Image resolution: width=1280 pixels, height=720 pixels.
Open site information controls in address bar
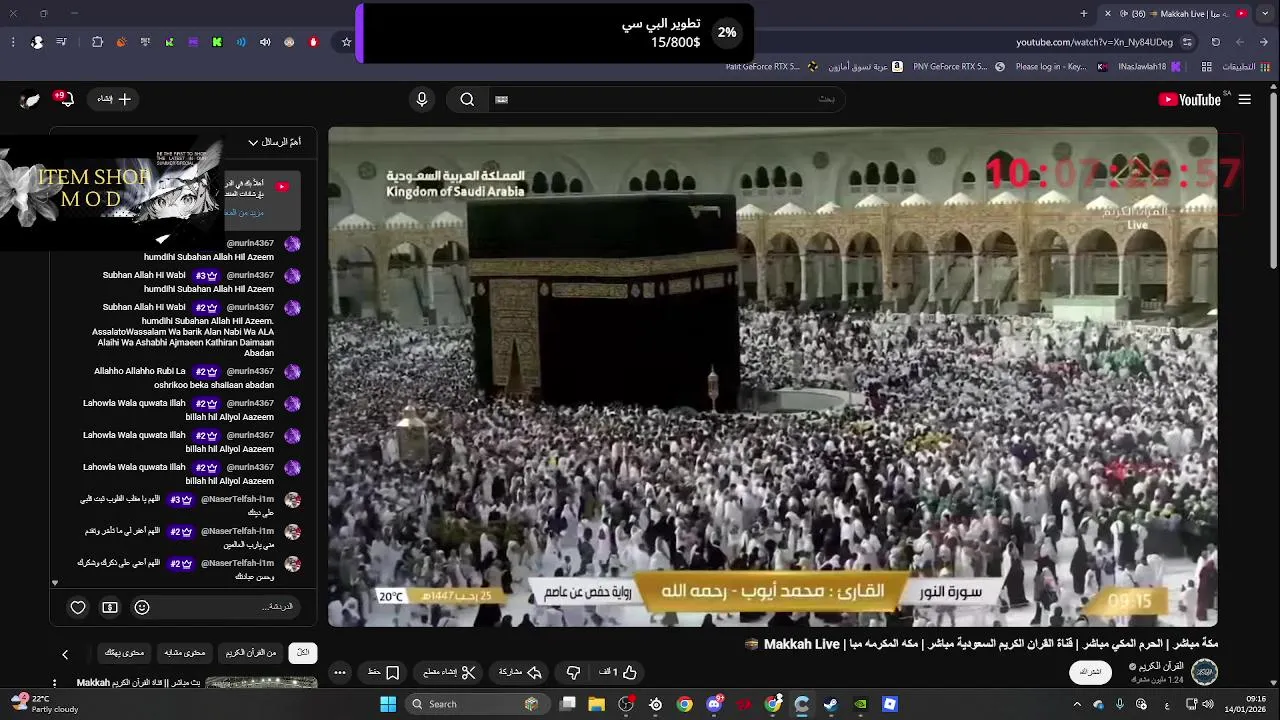point(1187,42)
